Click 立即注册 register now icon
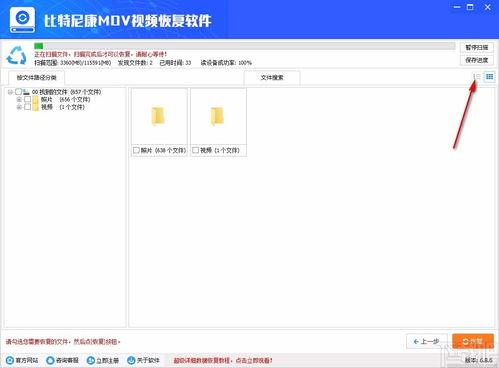The height and width of the screenshot is (368, 499). pos(91,360)
